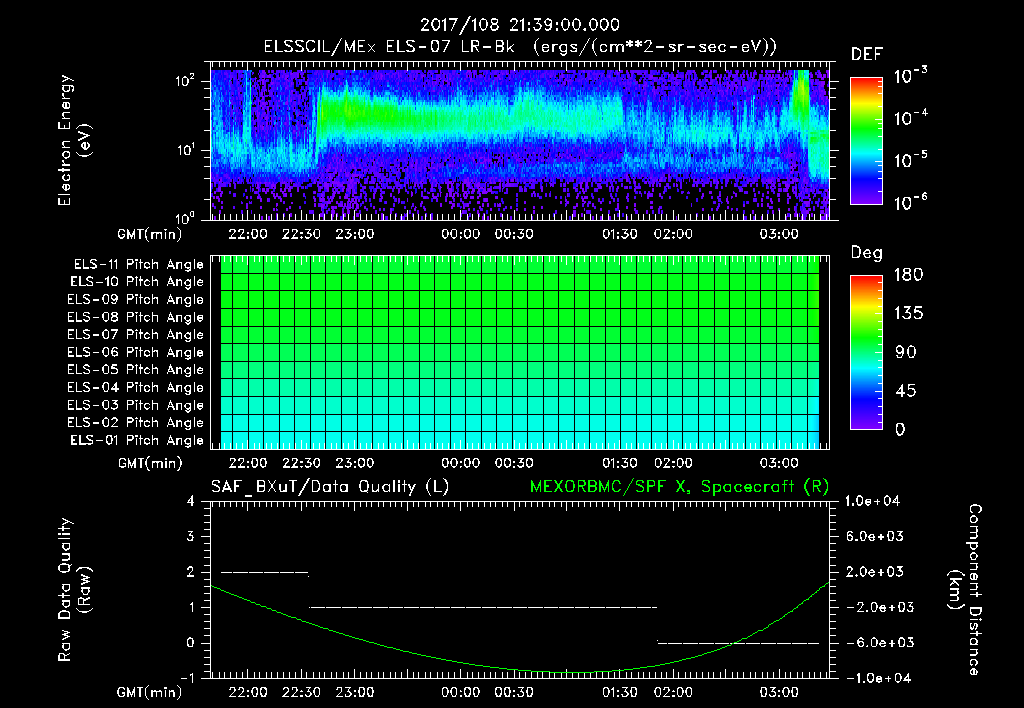1024x708 pixels.
Task: Click the 'ELS-04 Pitch Angle' row label
Action: [135, 387]
